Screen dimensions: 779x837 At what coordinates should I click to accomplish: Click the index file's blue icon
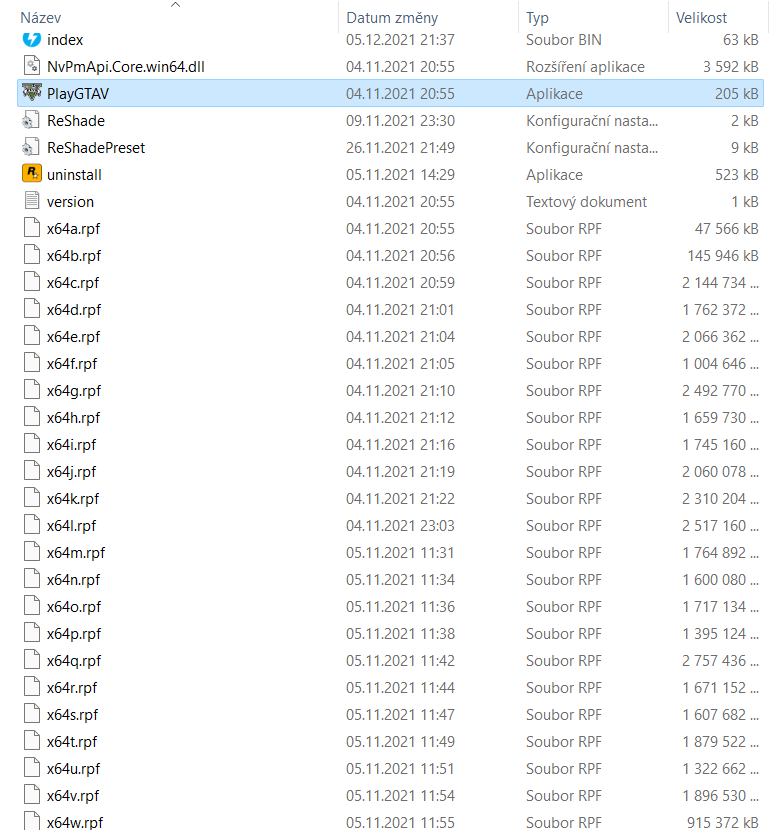pyautogui.click(x=32, y=40)
